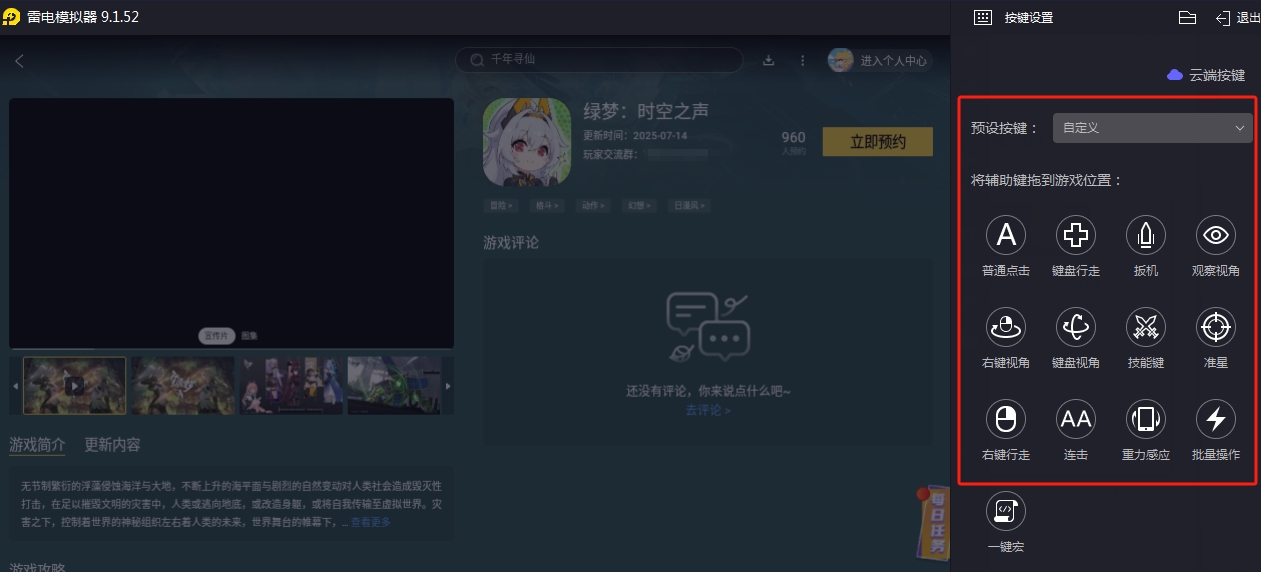Open the 预设按键 自定义 dropdown
Image resolution: width=1261 pixels, height=572 pixels.
point(1152,128)
